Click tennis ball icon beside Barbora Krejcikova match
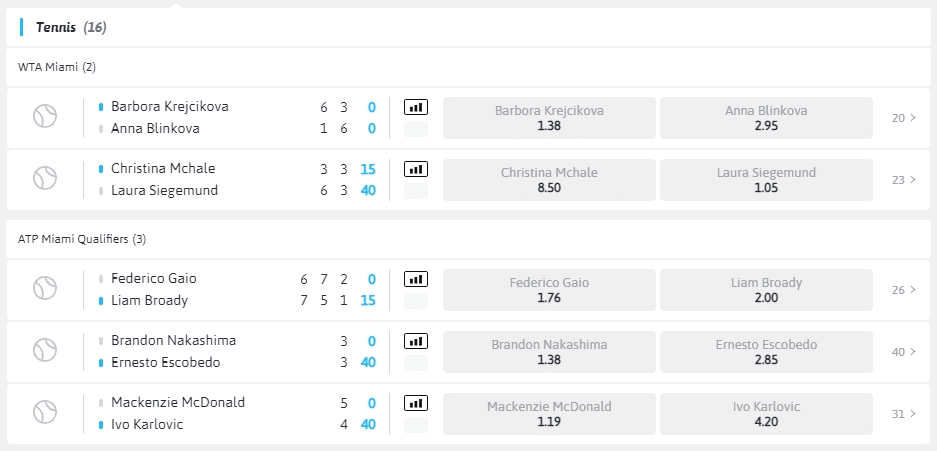Image resolution: width=937 pixels, height=451 pixels. pyautogui.click(x=45, y=117)
